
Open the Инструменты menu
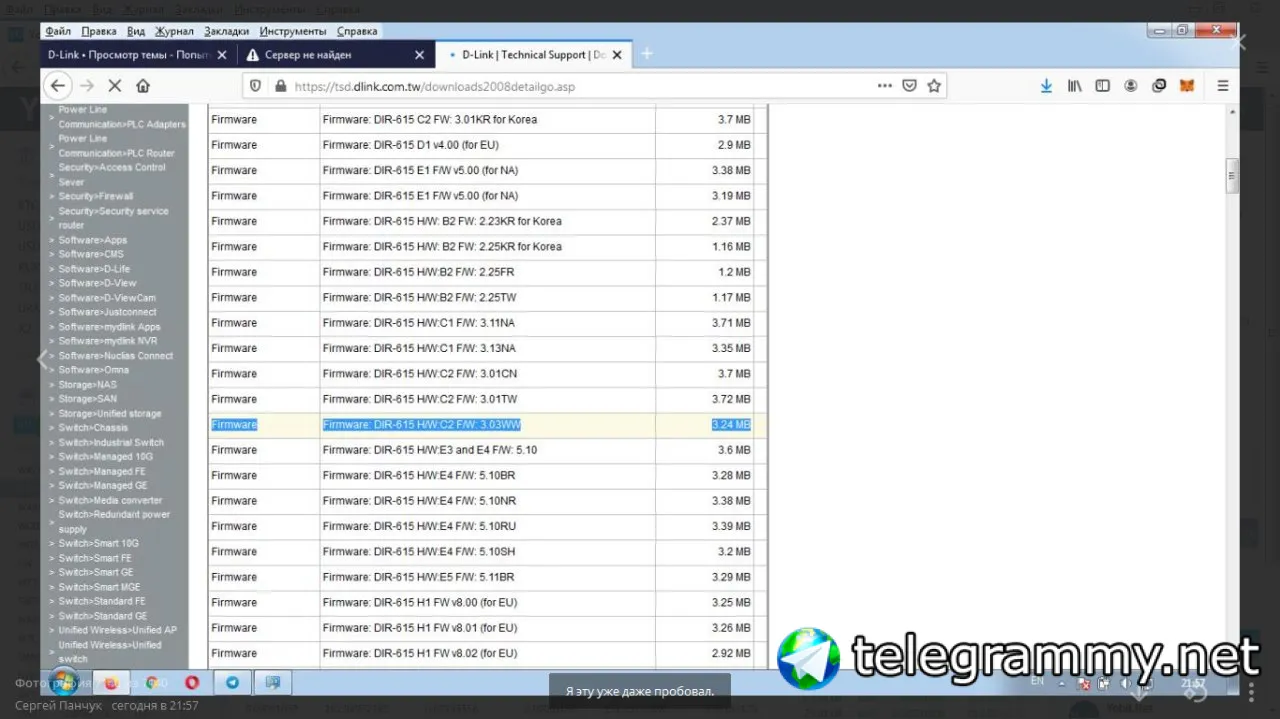[292, 31]
